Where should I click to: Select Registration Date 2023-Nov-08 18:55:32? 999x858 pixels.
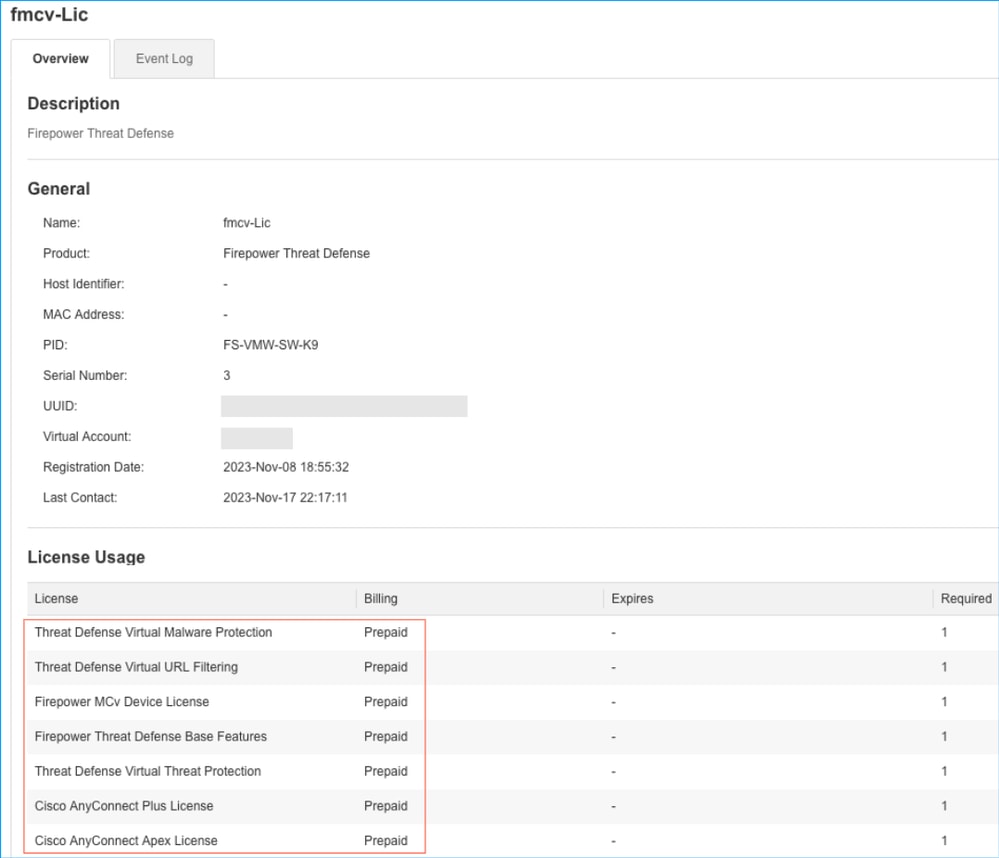click(x=286, y=468)
